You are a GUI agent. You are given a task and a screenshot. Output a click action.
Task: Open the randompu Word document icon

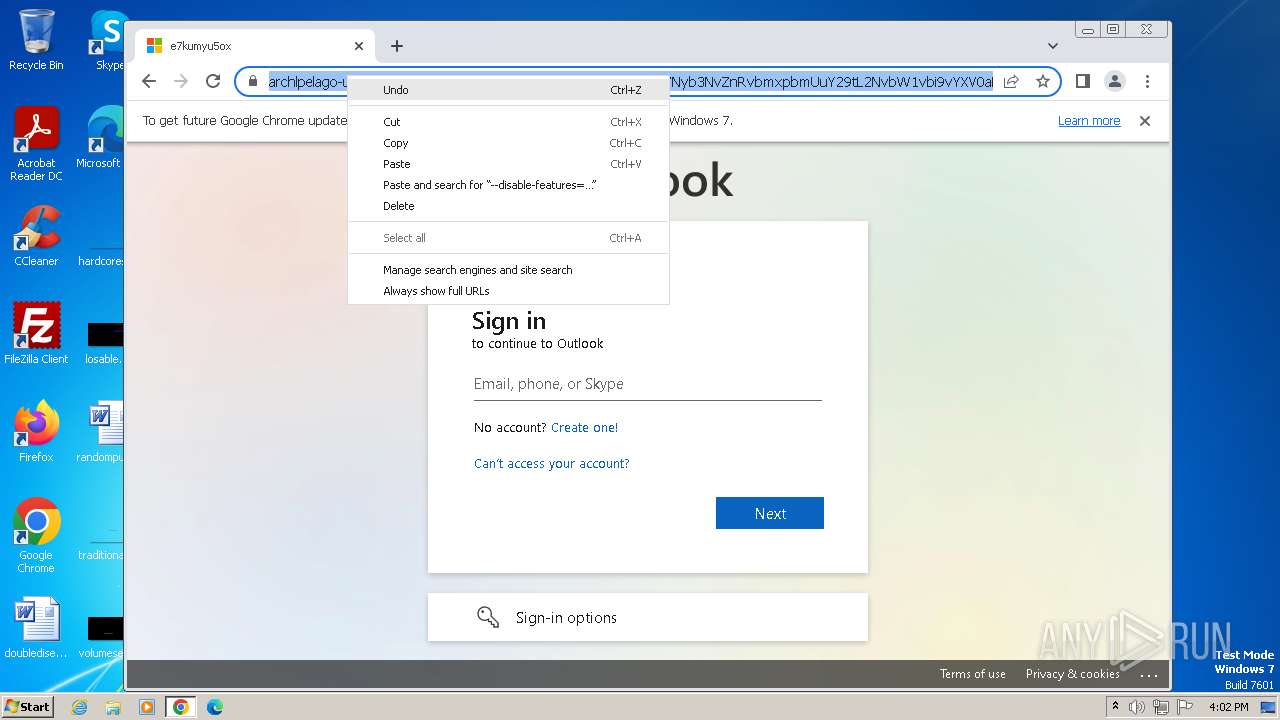pos(101,432)
